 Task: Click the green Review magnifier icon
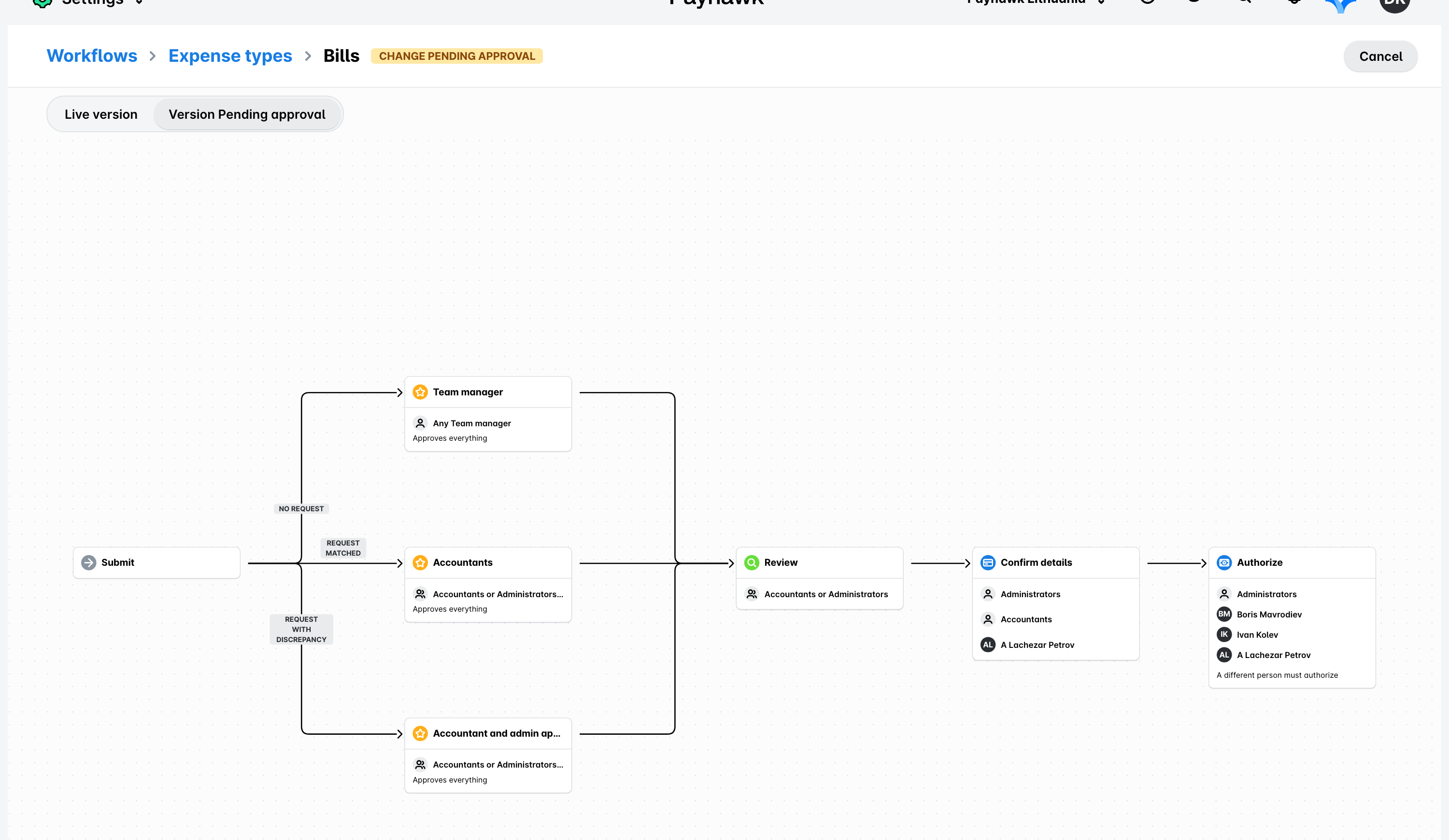coord(752,562)
